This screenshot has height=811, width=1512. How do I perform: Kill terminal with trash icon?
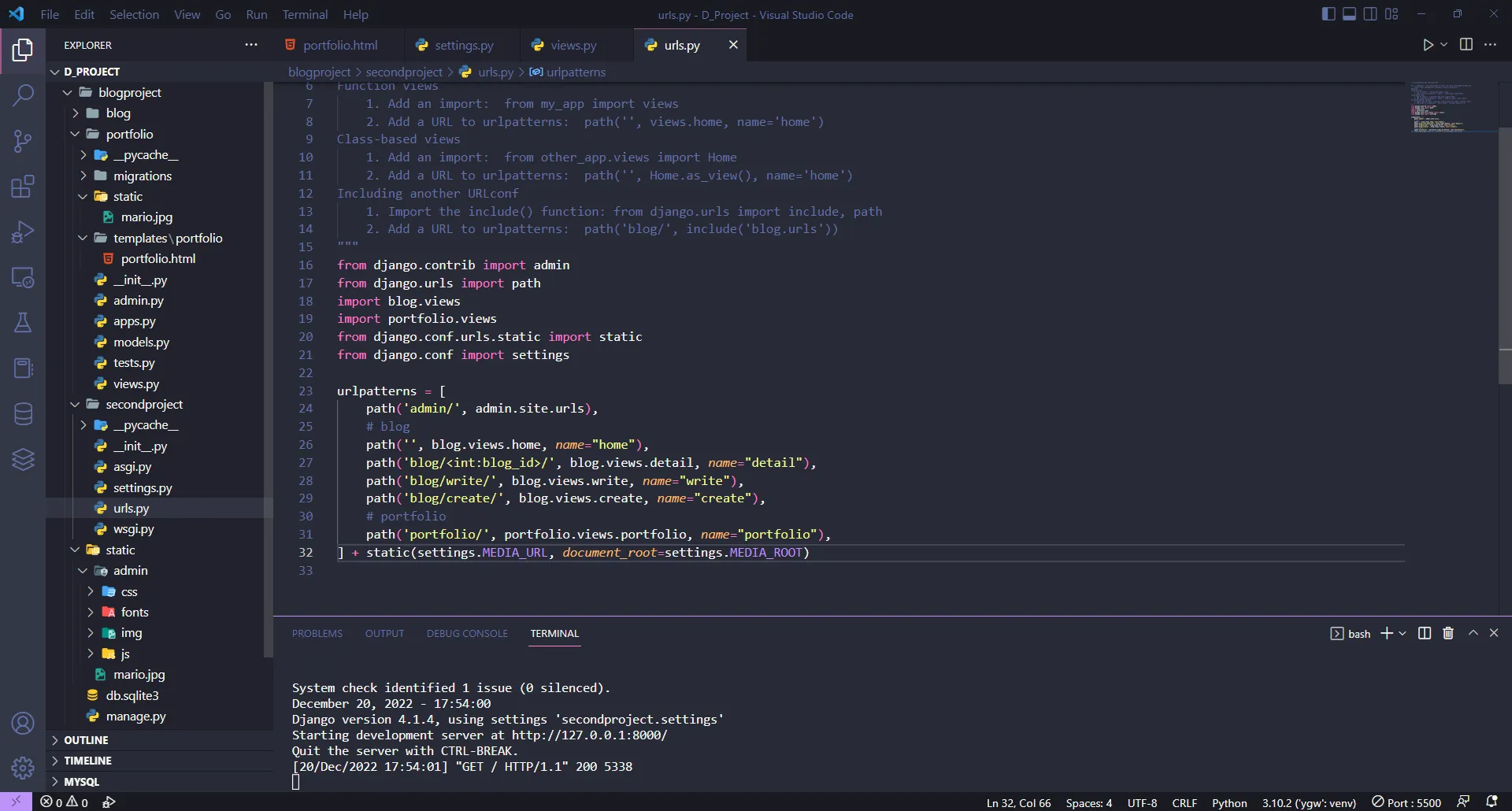point(1447,634)
